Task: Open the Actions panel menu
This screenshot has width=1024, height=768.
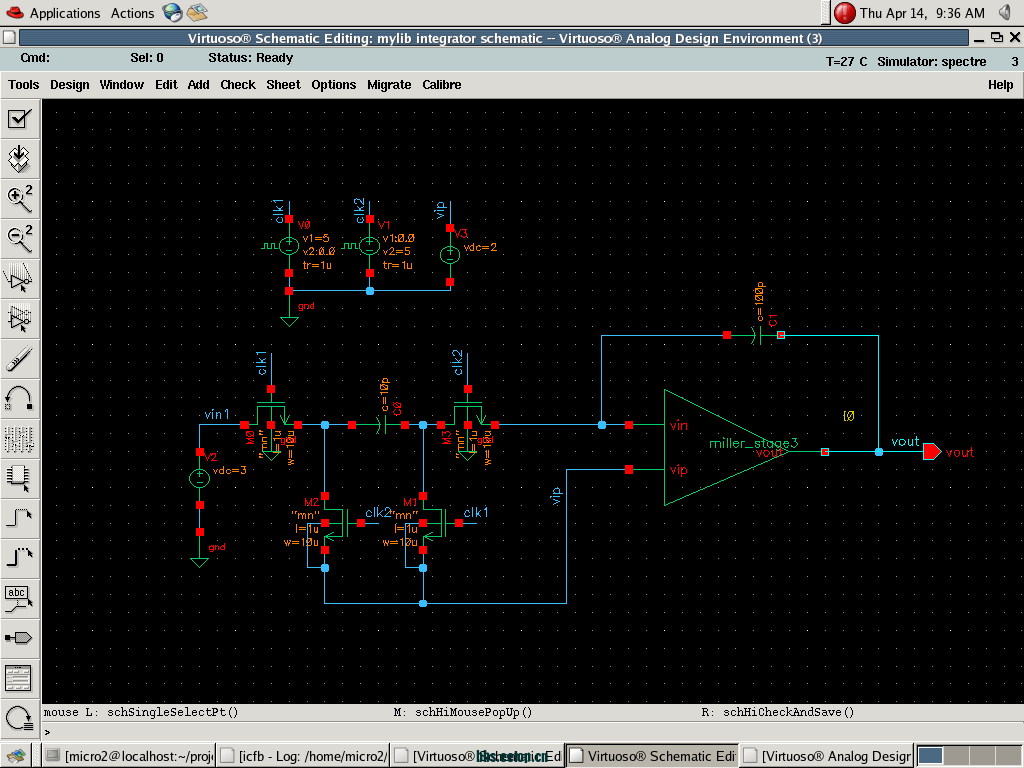Action: tap(133, 13)
